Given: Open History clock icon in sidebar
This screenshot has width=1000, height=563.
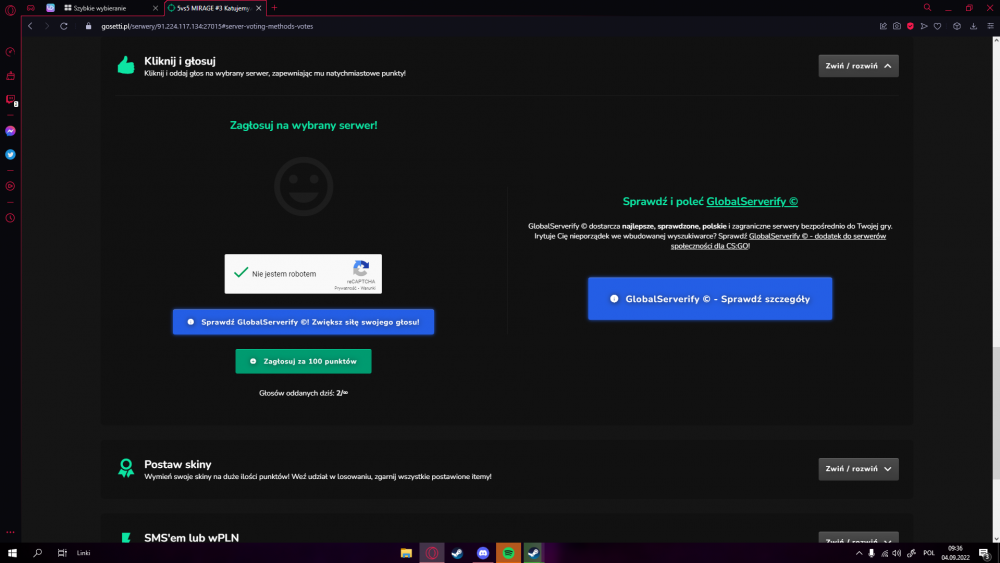Looking at the screenshot, I should [x=10, y=218].
